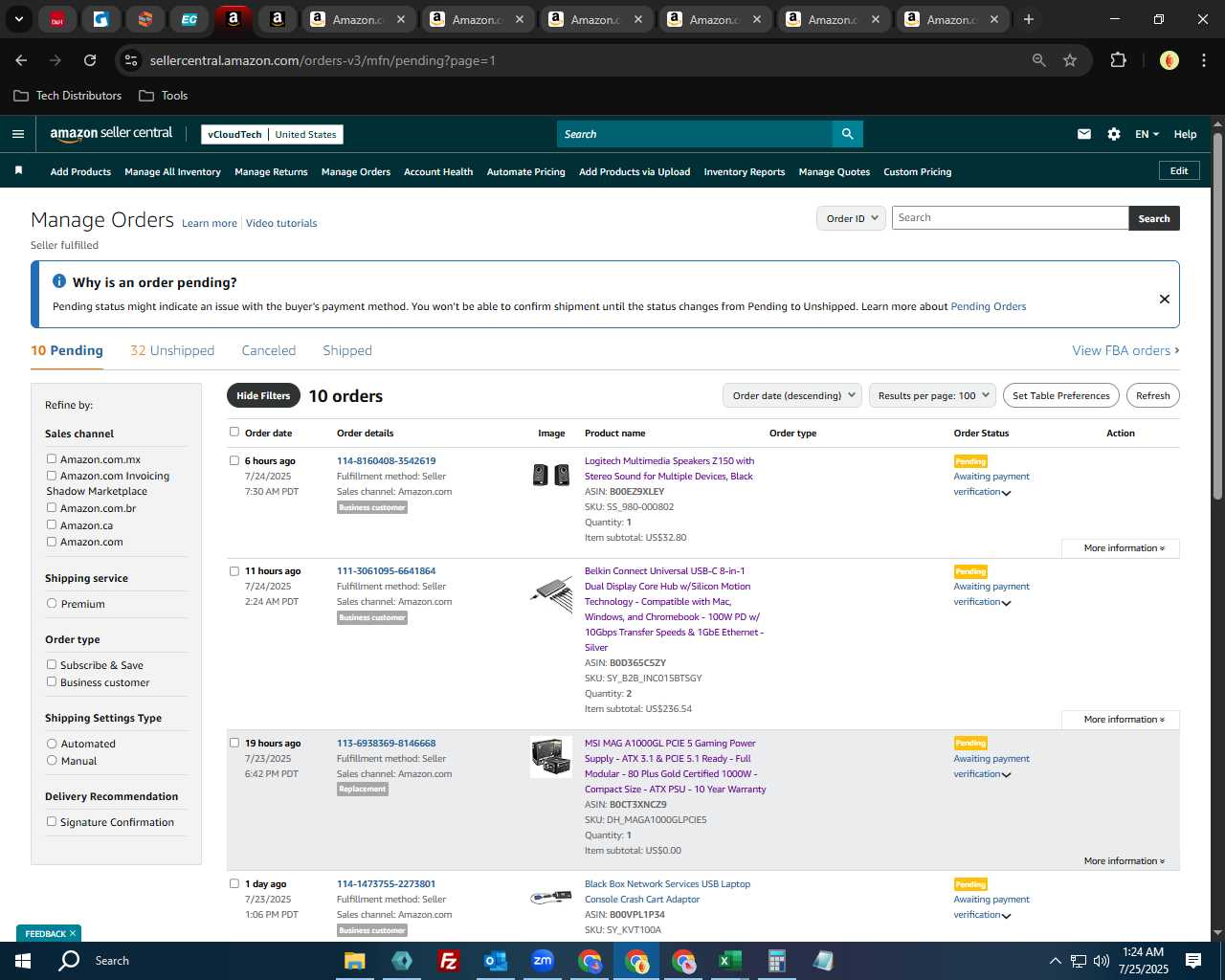Open Manage Returns menu item
The image size is (1225, 980).
(x=271, y=172)
